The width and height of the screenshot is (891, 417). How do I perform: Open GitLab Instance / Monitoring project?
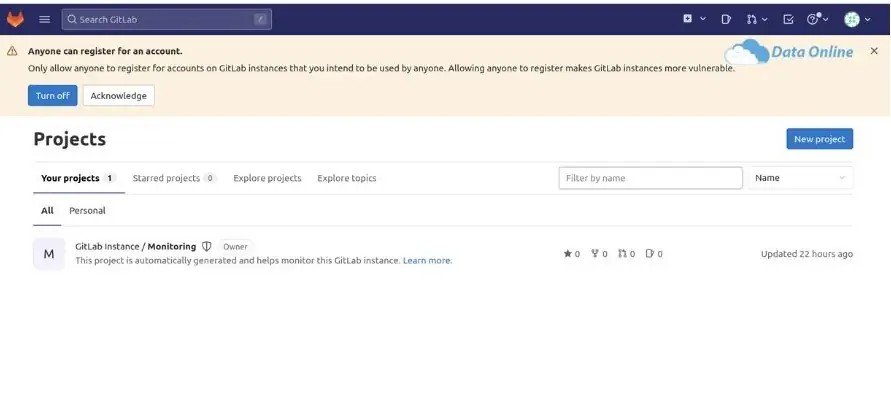(136, 247)
